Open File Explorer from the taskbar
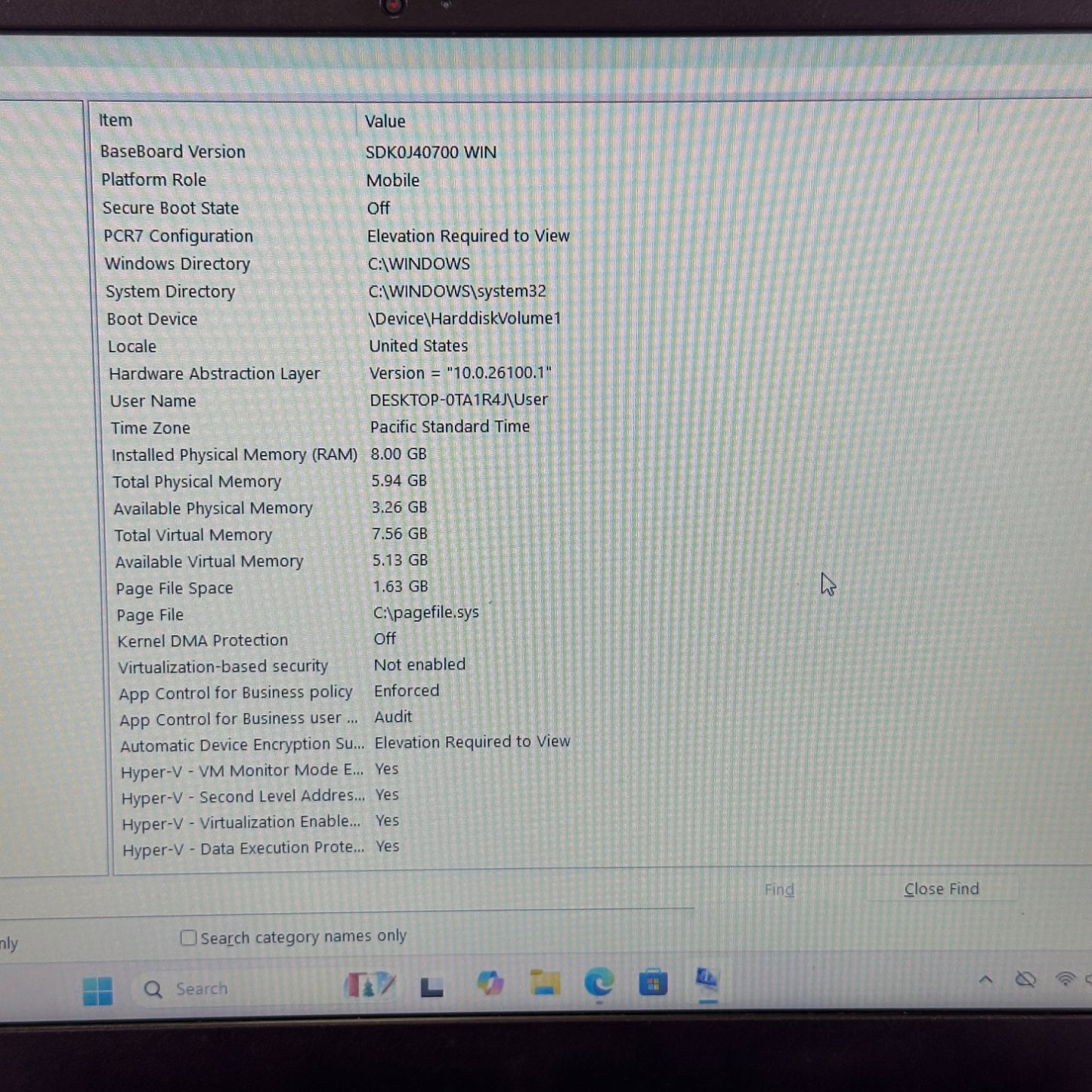1092x1092 pixels. point(545,983)
